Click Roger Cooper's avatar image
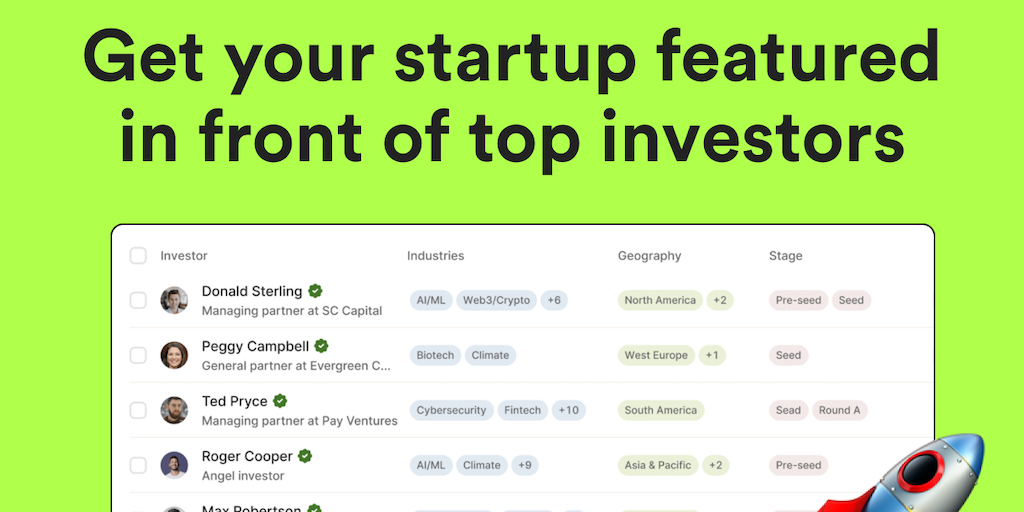The image size is (1024, 512). point(174,465)
